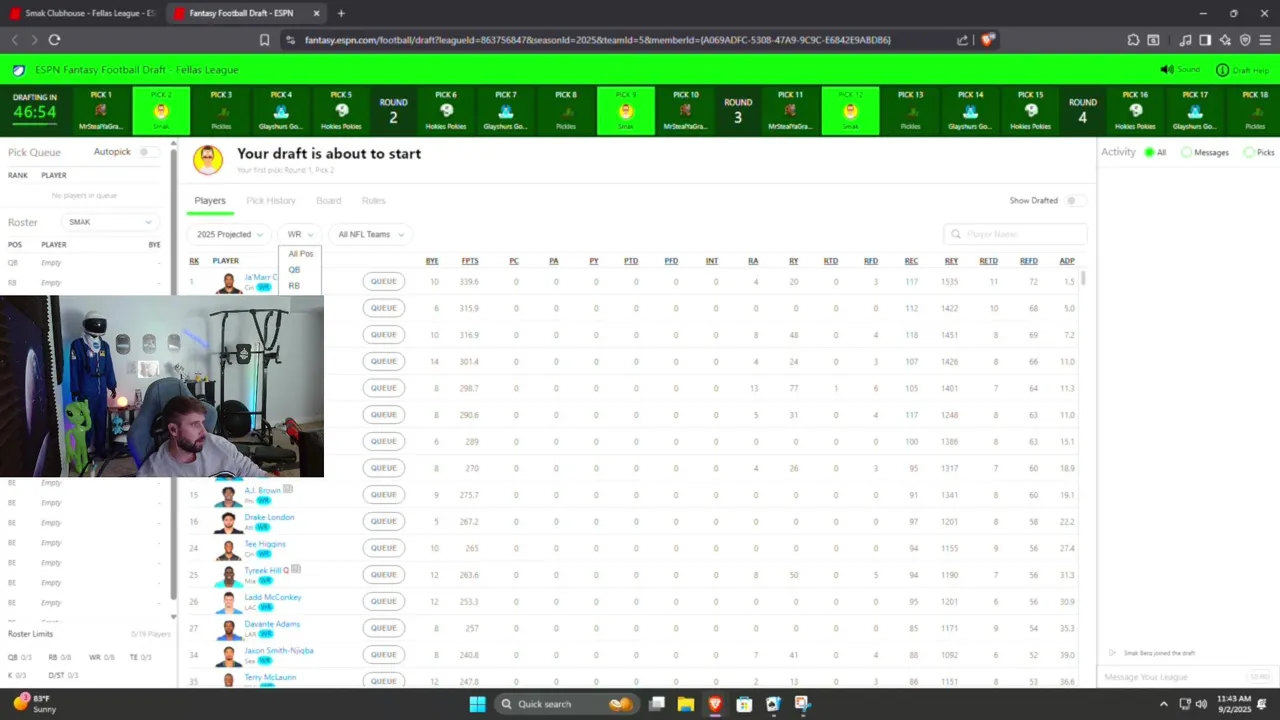The width and height of the screenshot is (1280, 720).
Task: Click the team avatar beside draft heading
Action: (208, 160)
